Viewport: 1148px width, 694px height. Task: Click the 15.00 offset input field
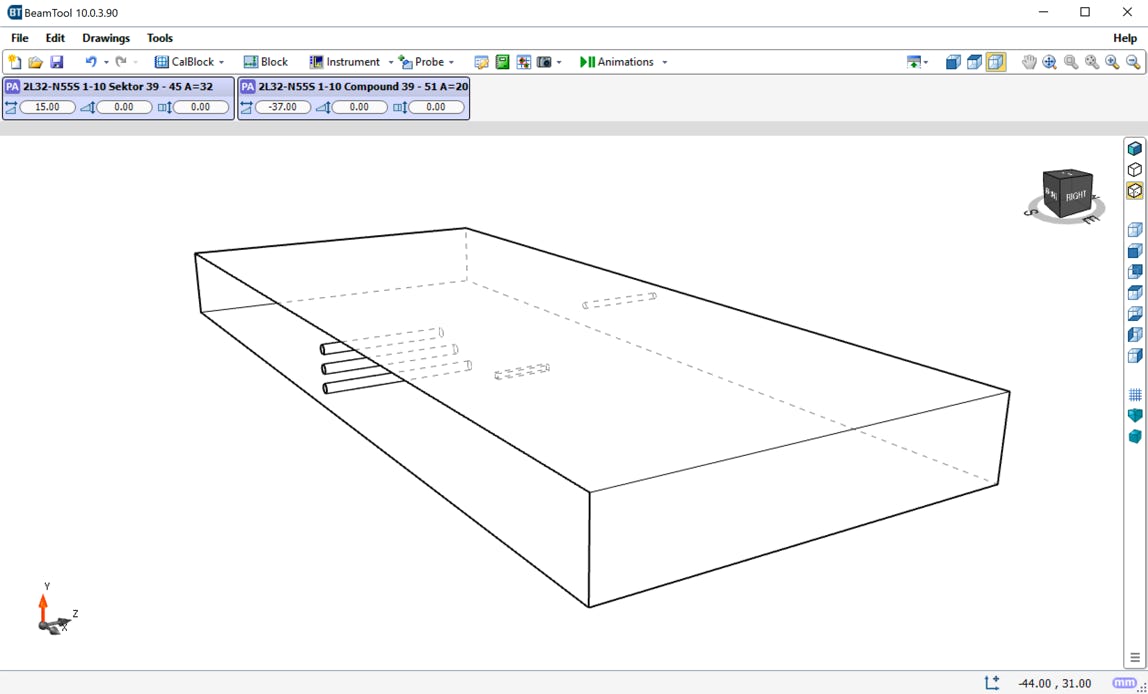tap(47, 107)
